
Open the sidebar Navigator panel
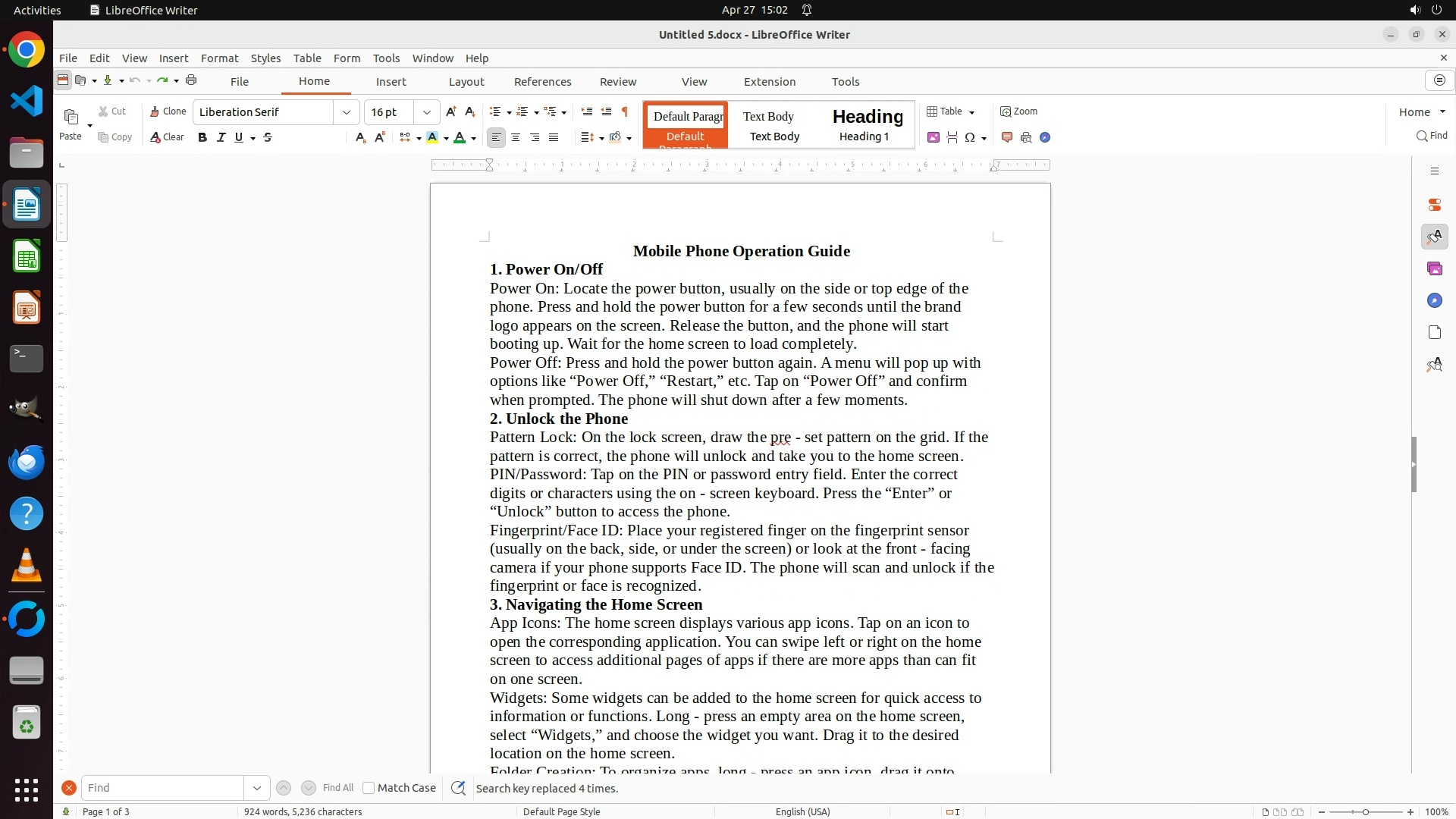coord(1434,301)
